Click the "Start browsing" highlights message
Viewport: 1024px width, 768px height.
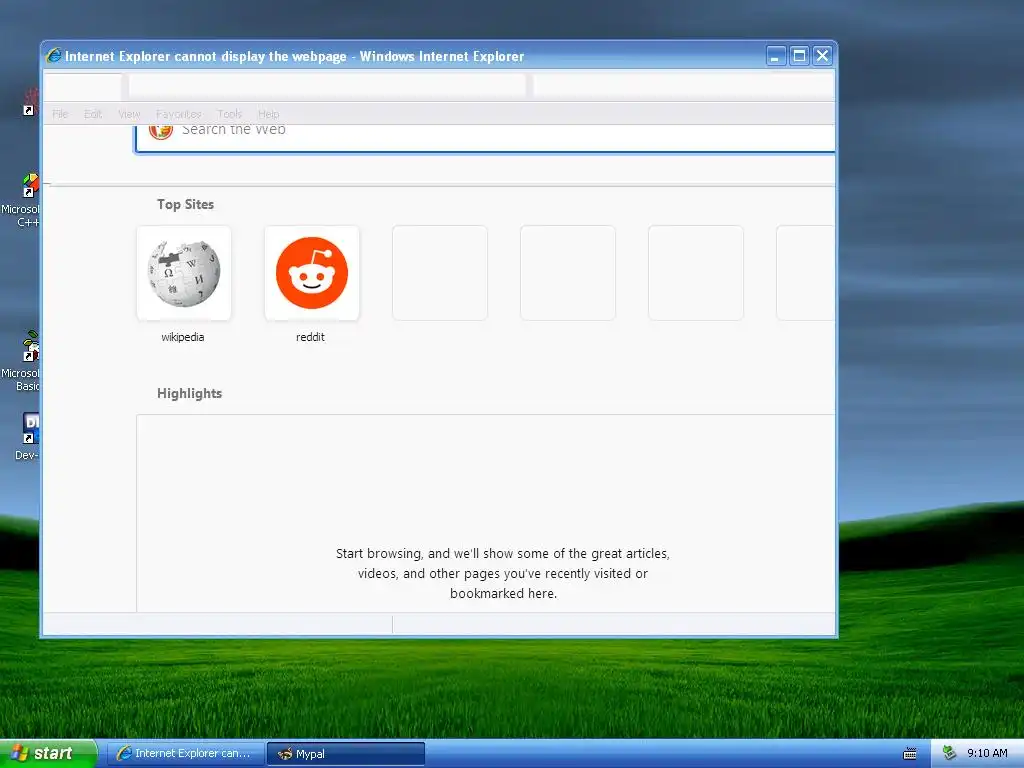[x=503, y=573]
